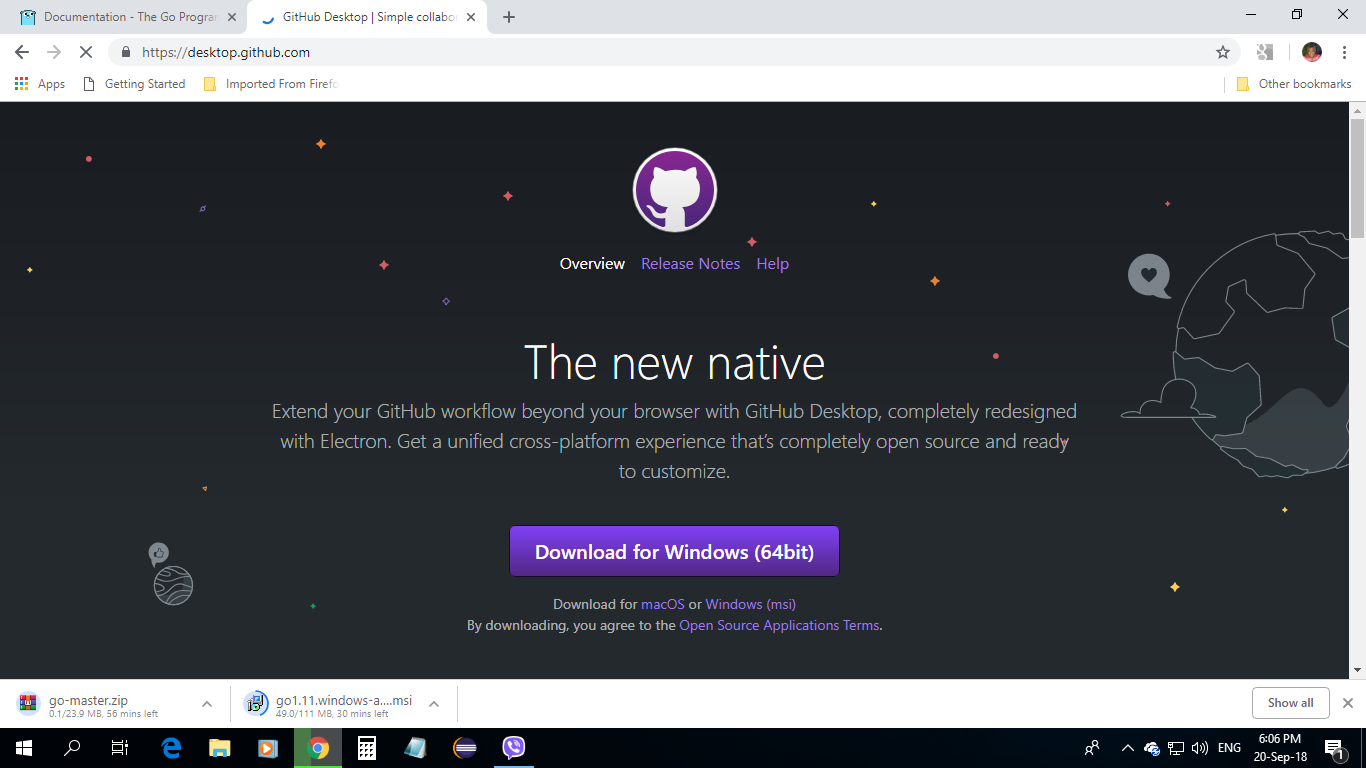Open Eclipse from the taskbar
Screen dimensions: 1366x768
click(x=464, y=748)
